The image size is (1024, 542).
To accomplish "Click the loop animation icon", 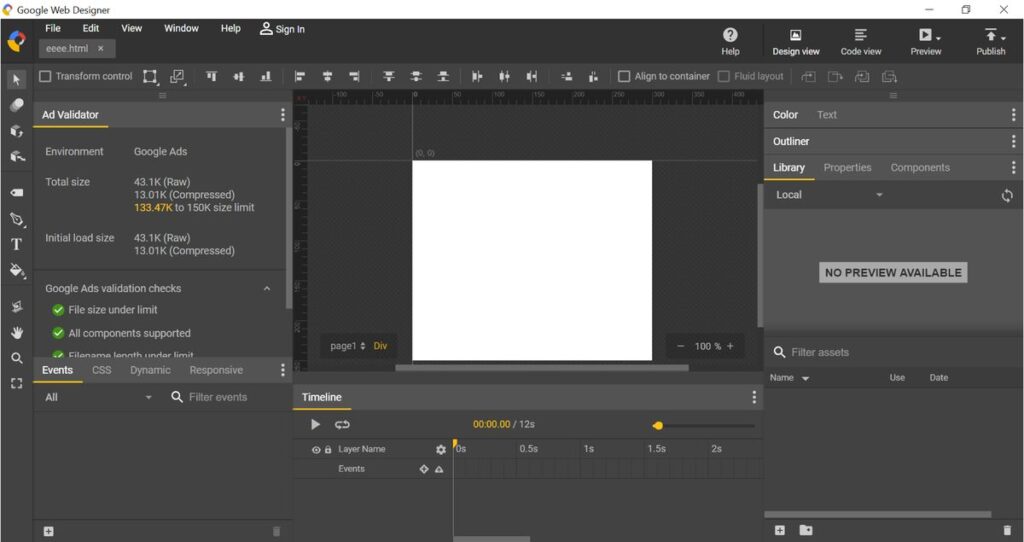I will coord(342,424).
